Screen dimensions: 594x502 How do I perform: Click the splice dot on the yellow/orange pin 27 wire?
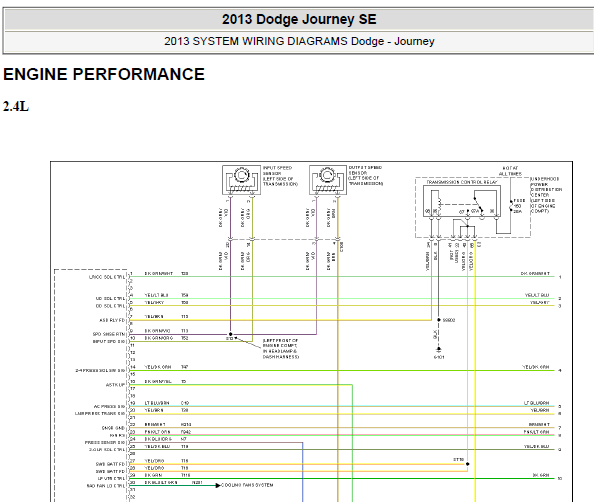pos(467,464)
